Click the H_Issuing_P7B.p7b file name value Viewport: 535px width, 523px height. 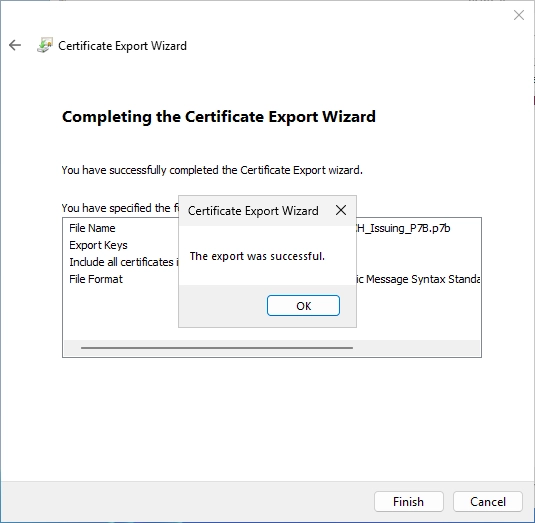403,228
